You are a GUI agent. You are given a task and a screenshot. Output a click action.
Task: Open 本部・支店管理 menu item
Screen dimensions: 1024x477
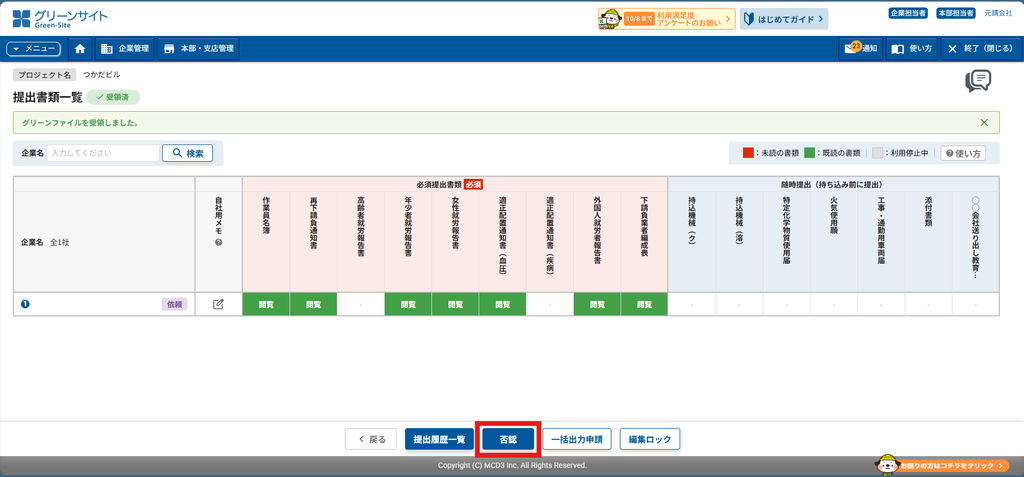click(x=199, y=49)
